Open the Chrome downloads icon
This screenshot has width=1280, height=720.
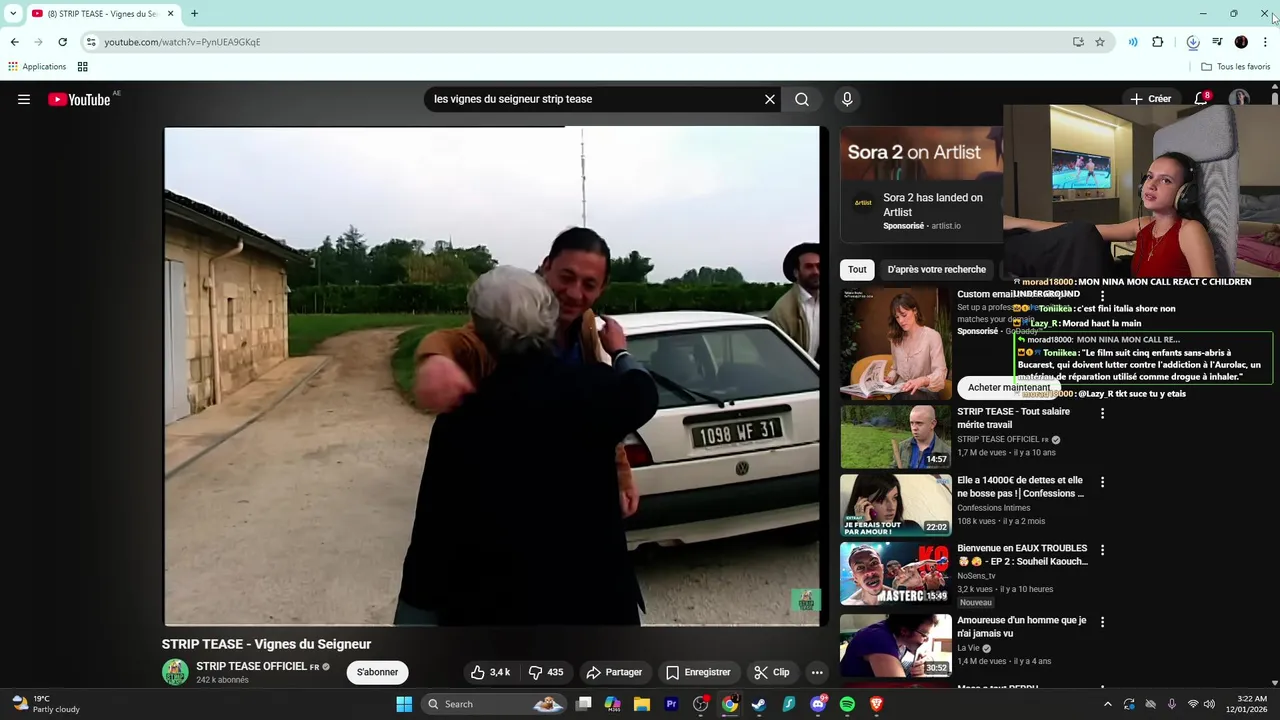tap(1193, 42)
